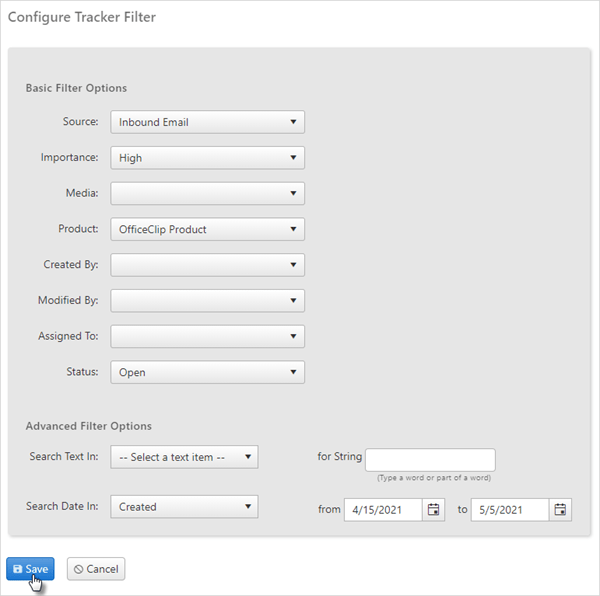Expand the Search Date In dropdown showing Created
The height and width of the screenshot is (596, 600).
(x=184, y=506)
